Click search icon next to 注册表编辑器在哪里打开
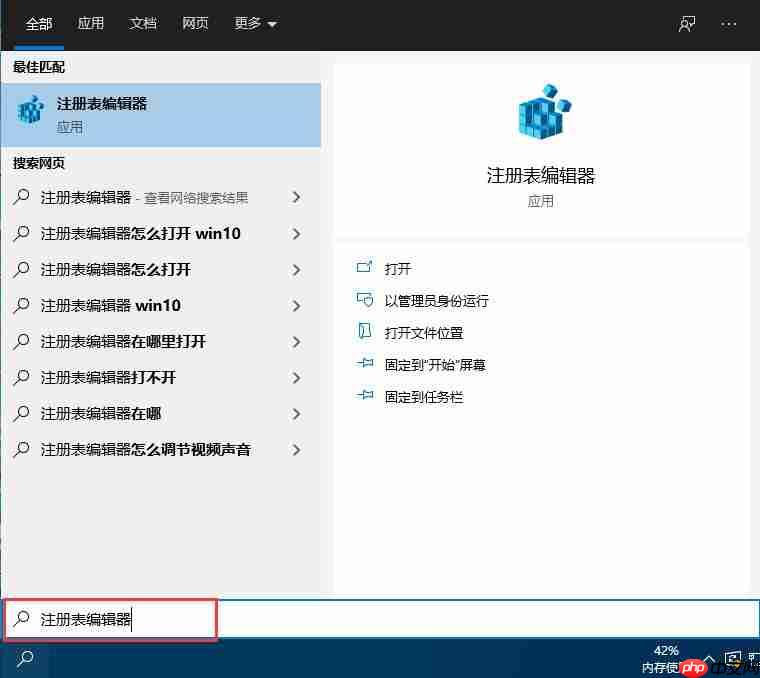 (x=21, y=341)
